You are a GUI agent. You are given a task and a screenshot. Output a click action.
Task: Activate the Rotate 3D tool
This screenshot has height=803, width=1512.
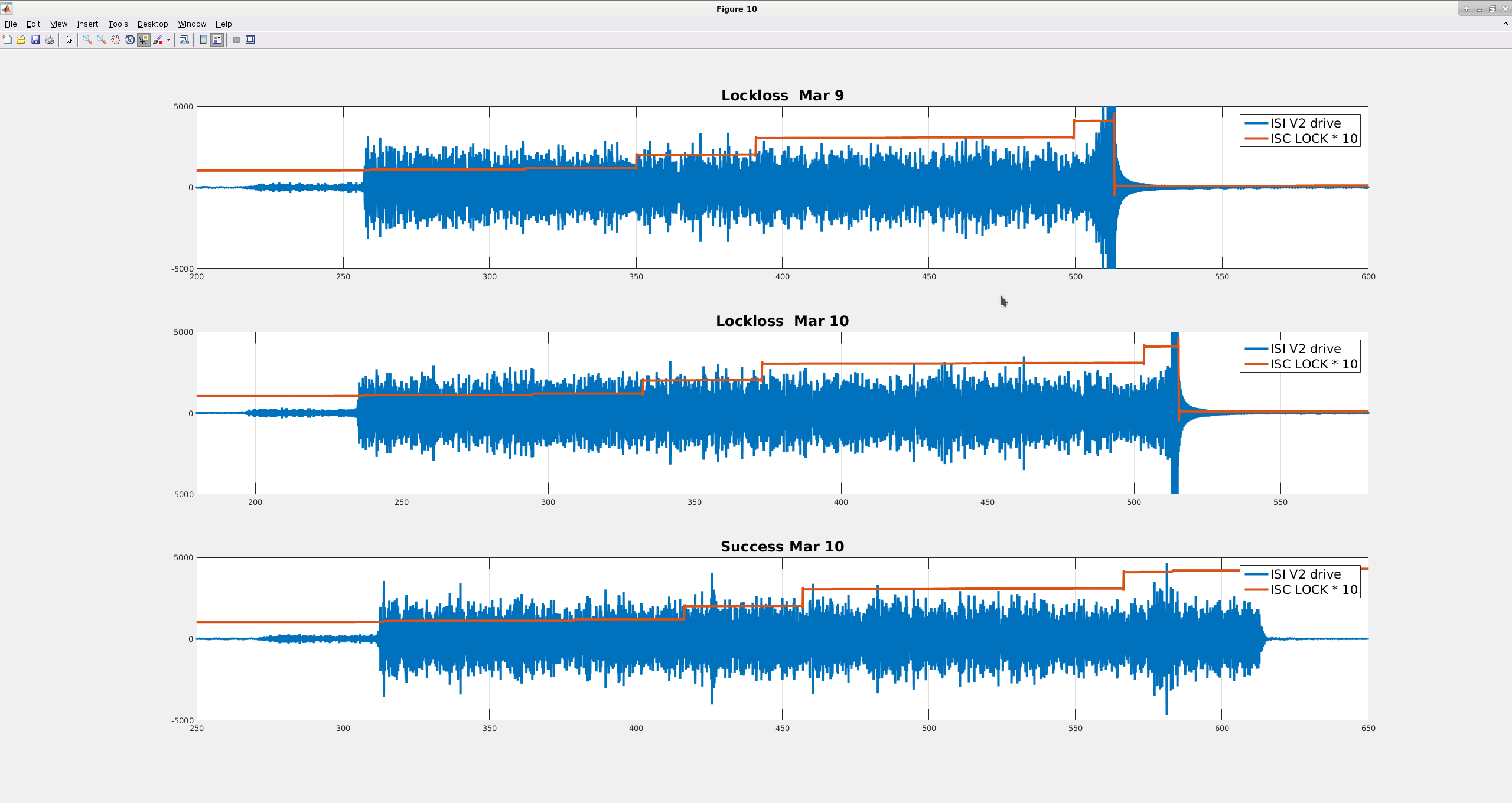pos(130,40)
